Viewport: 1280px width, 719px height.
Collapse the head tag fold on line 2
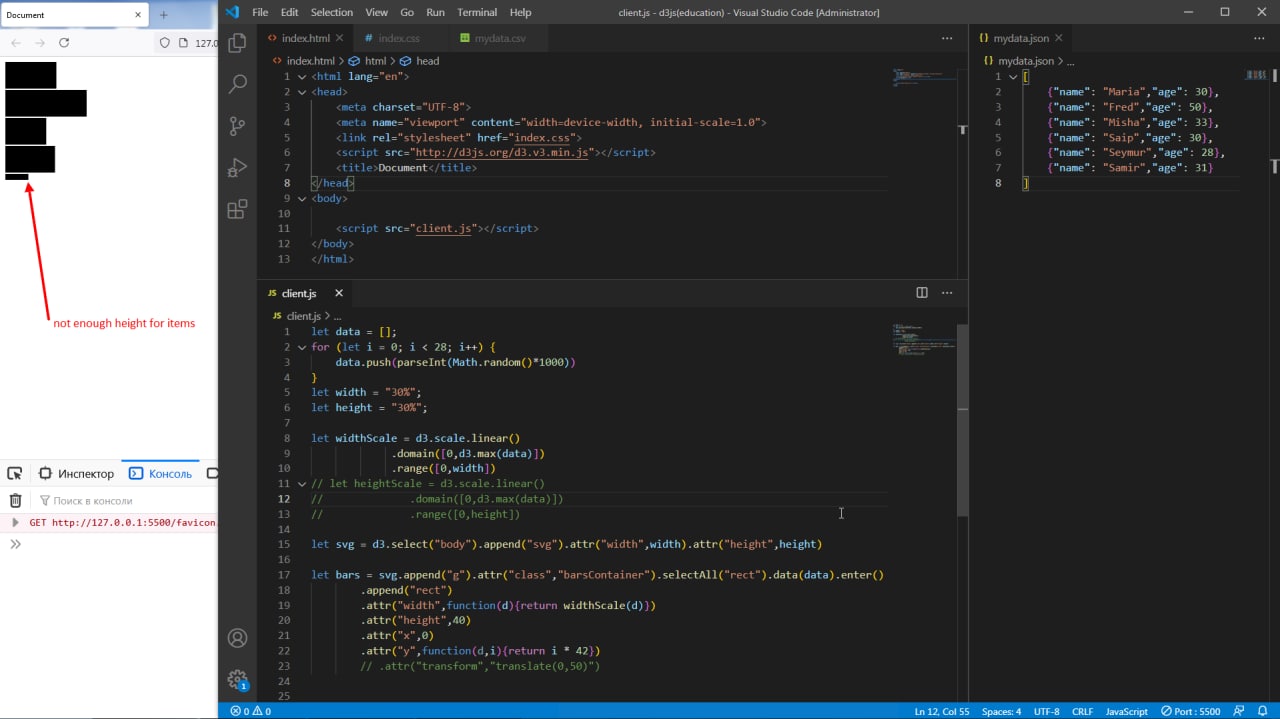point(302,92)
